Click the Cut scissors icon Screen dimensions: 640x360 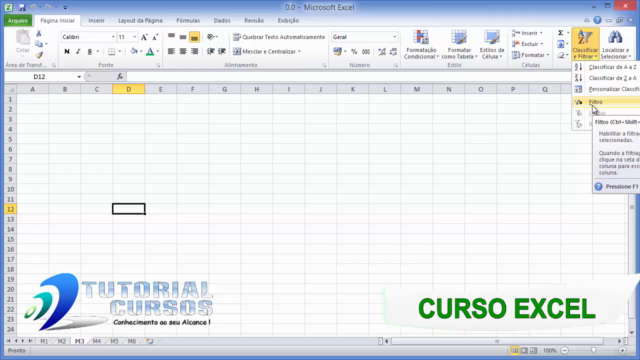point(39,33)
